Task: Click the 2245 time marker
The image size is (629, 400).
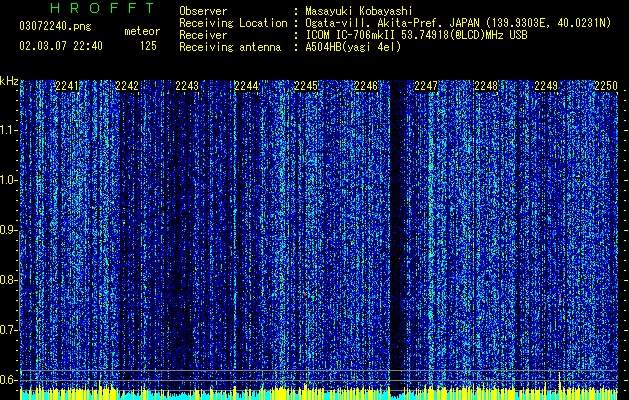Action: (x=306, y=85)
